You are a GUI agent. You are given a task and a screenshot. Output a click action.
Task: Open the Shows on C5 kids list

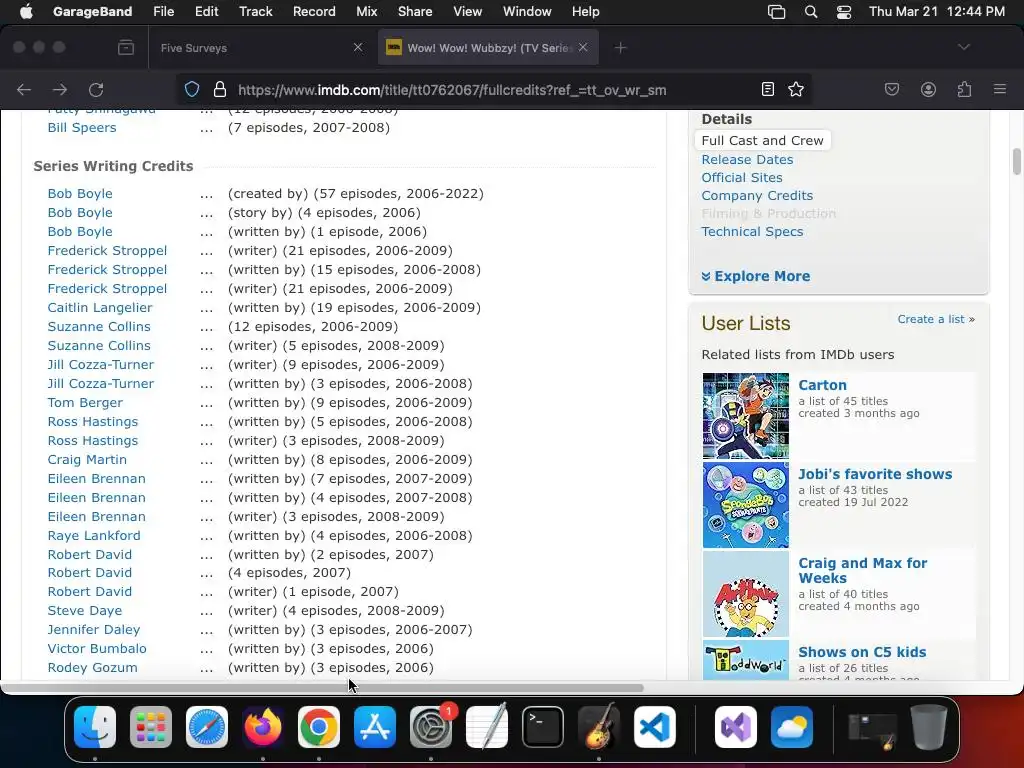[862, 652]
